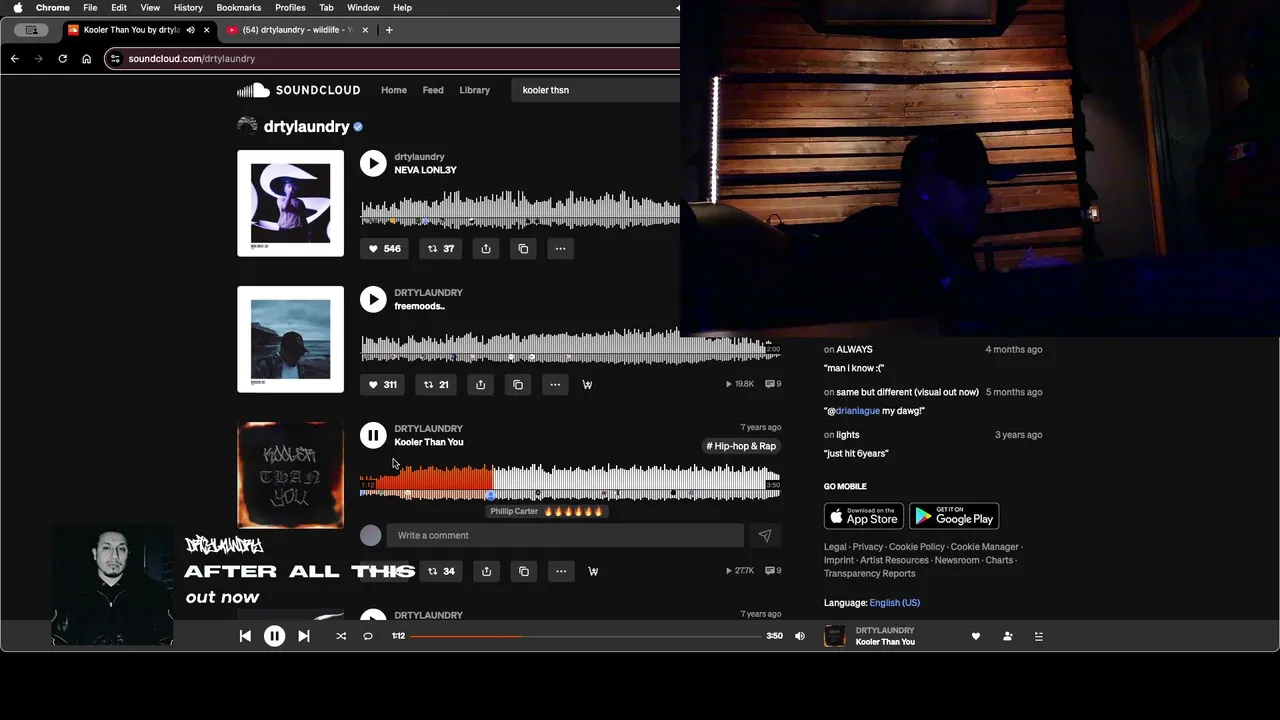Go to Chrome home page icon
The image size is (1280, 720).
(x=86, y=59)
